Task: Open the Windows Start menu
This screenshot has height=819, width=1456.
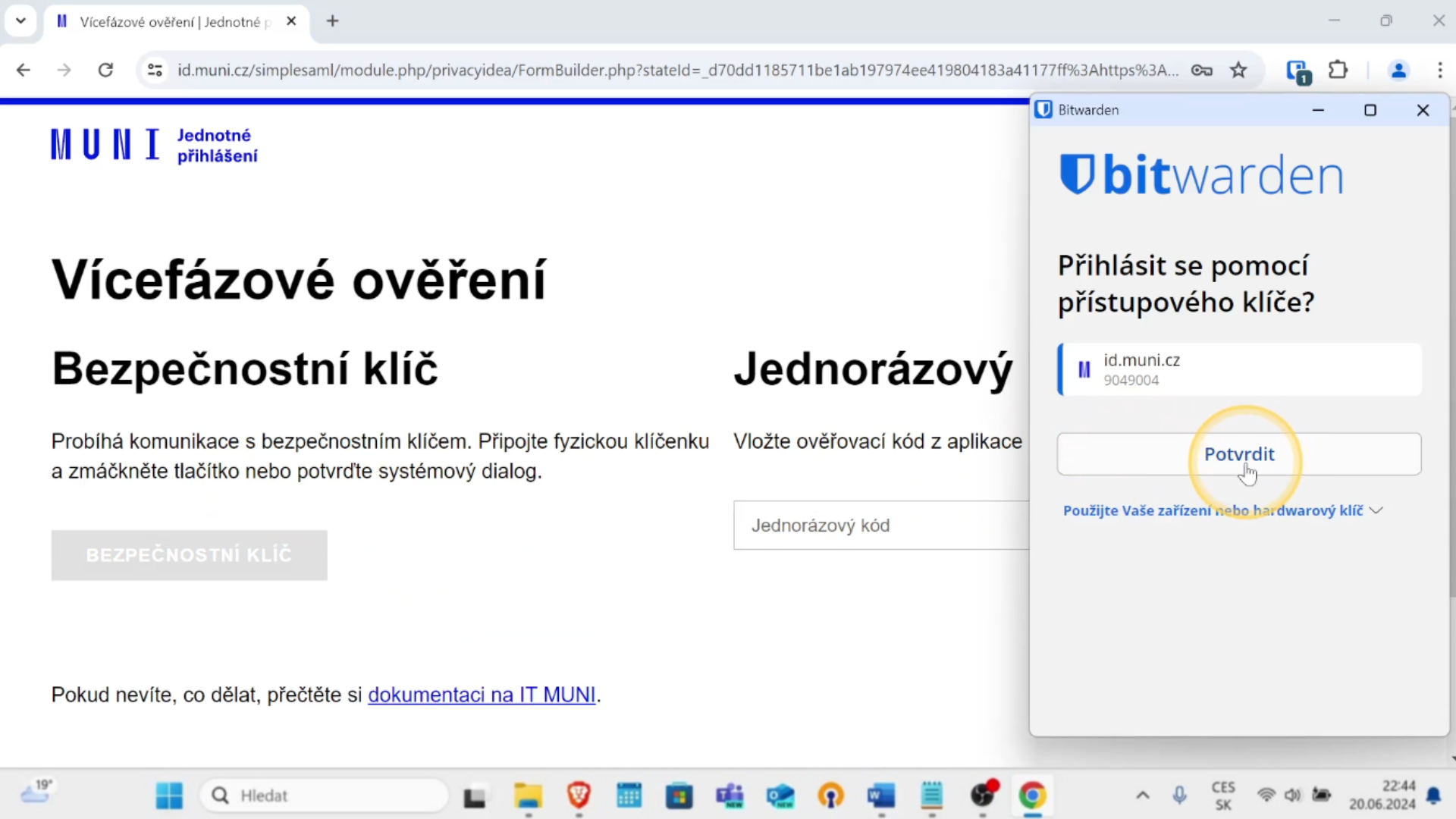Action: coord(169,795)
